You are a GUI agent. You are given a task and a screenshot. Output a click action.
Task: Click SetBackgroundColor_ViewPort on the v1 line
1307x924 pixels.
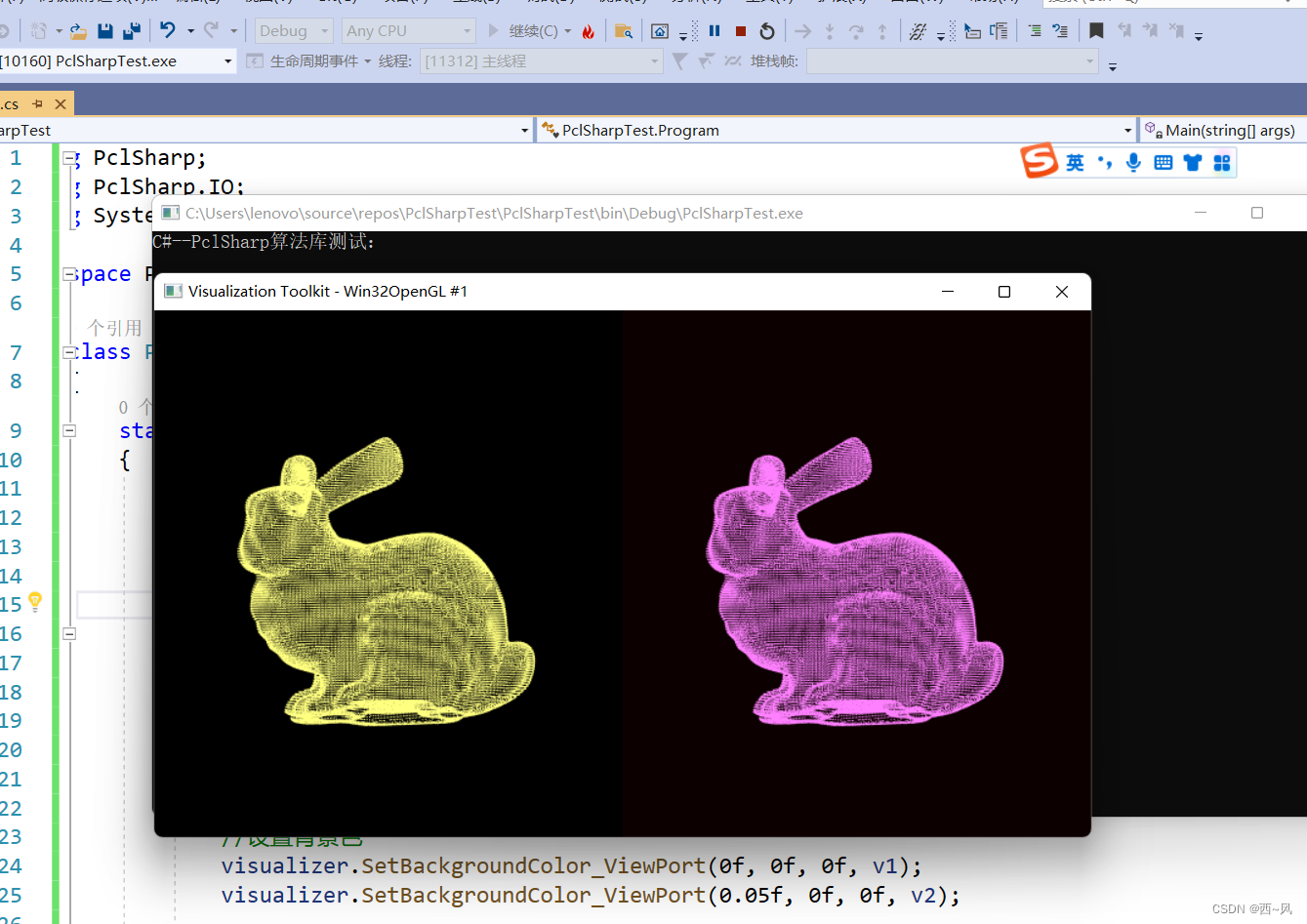pos(533,866)
